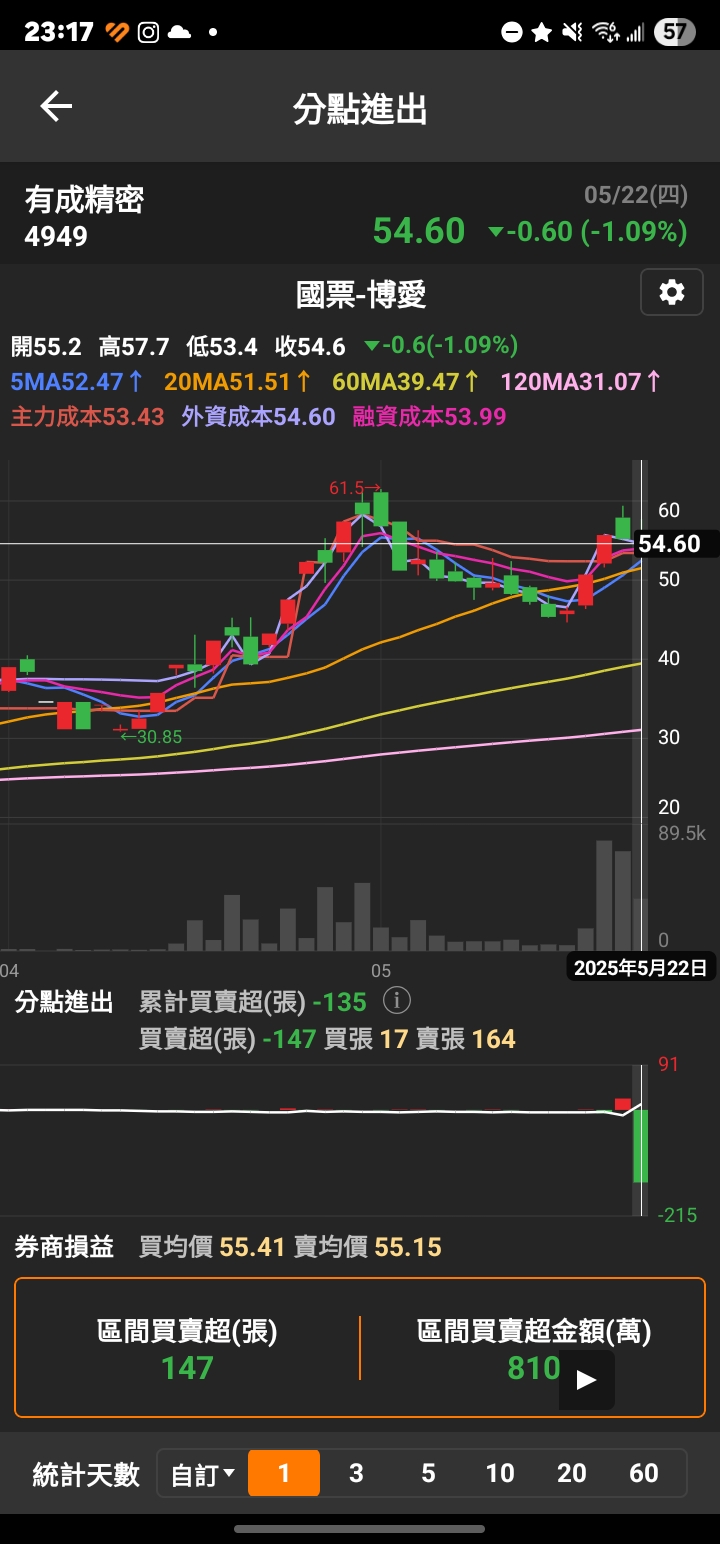Tap the muted sound status icon
The height and width of the screenshot is (1544, 720).
click(x=572, y=32)
